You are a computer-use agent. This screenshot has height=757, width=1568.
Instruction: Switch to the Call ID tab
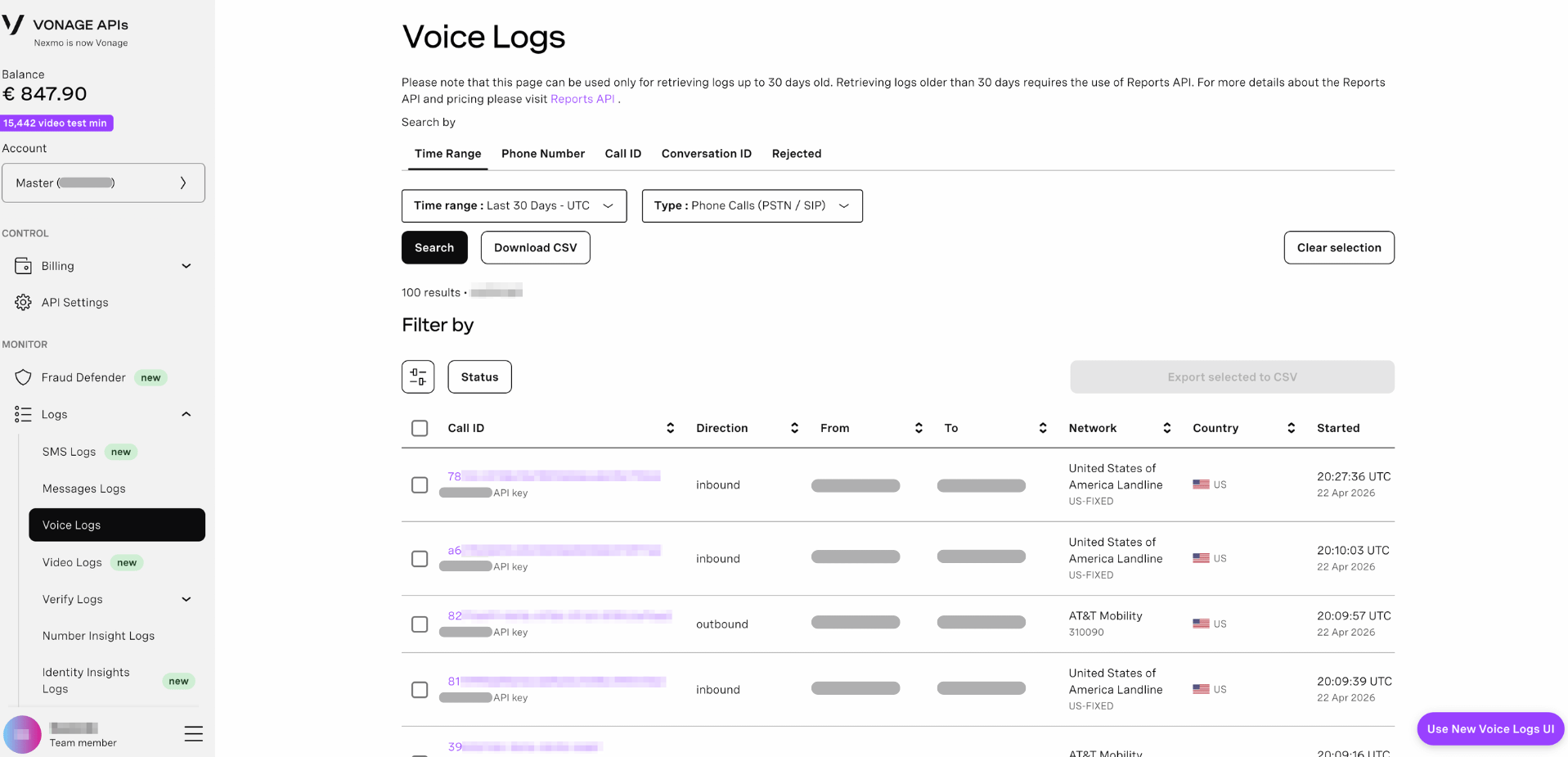622,154
